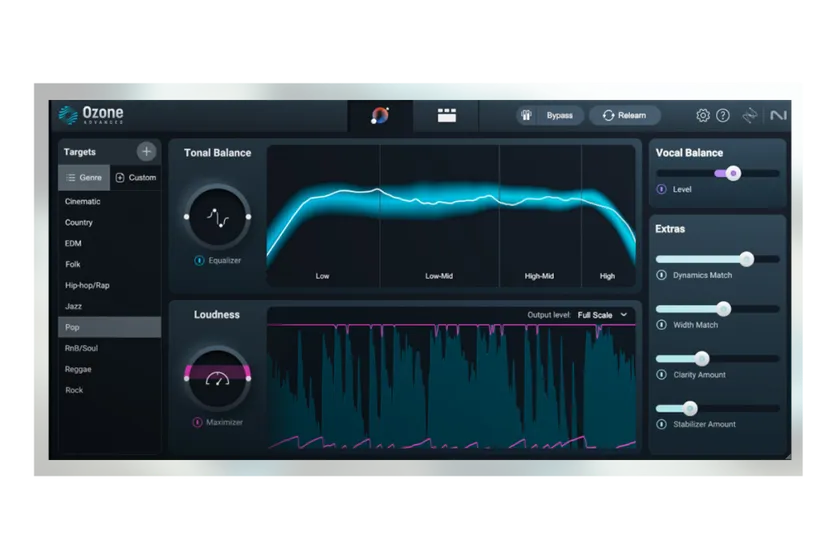The image size is (840, 560).
Task: Open settings with the gear icon
Action: (x=702, y=115)
